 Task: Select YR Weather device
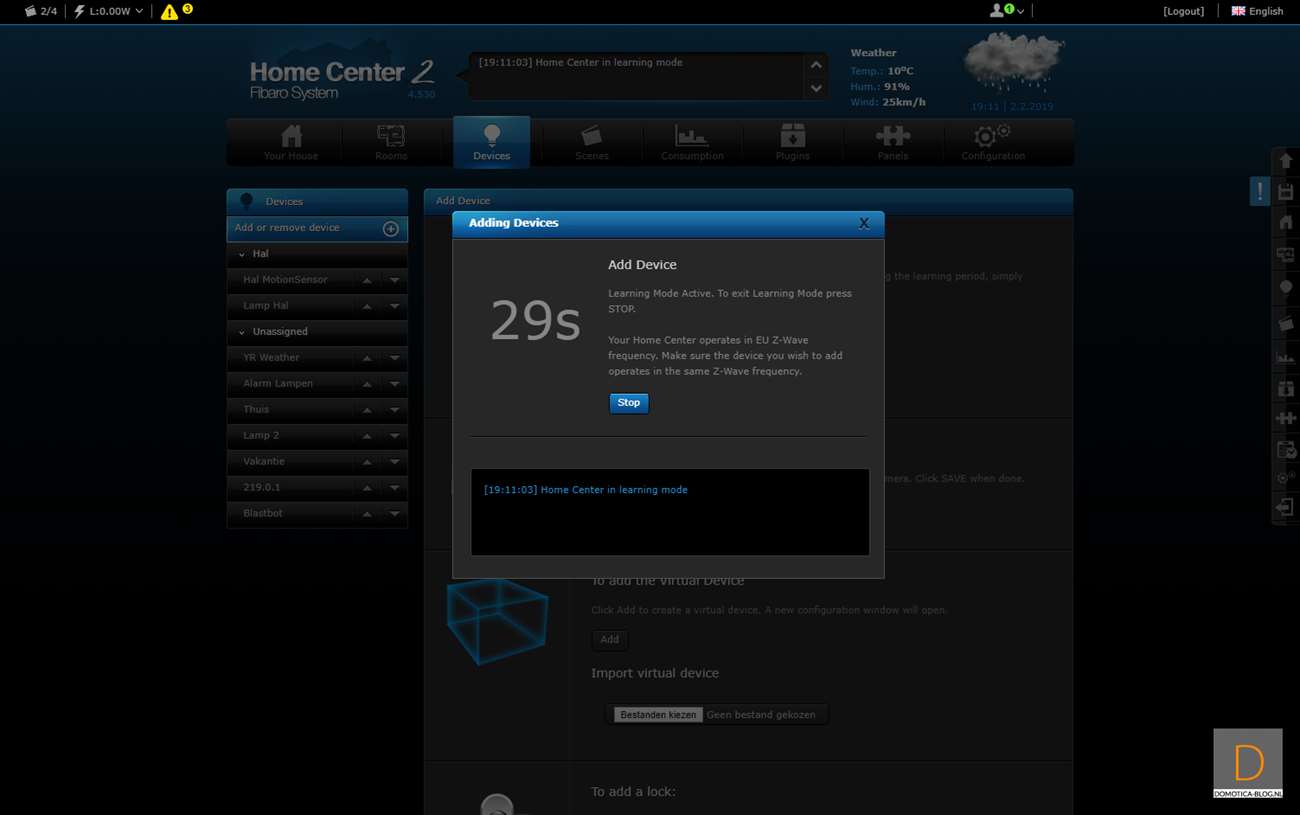click(271, 358)
